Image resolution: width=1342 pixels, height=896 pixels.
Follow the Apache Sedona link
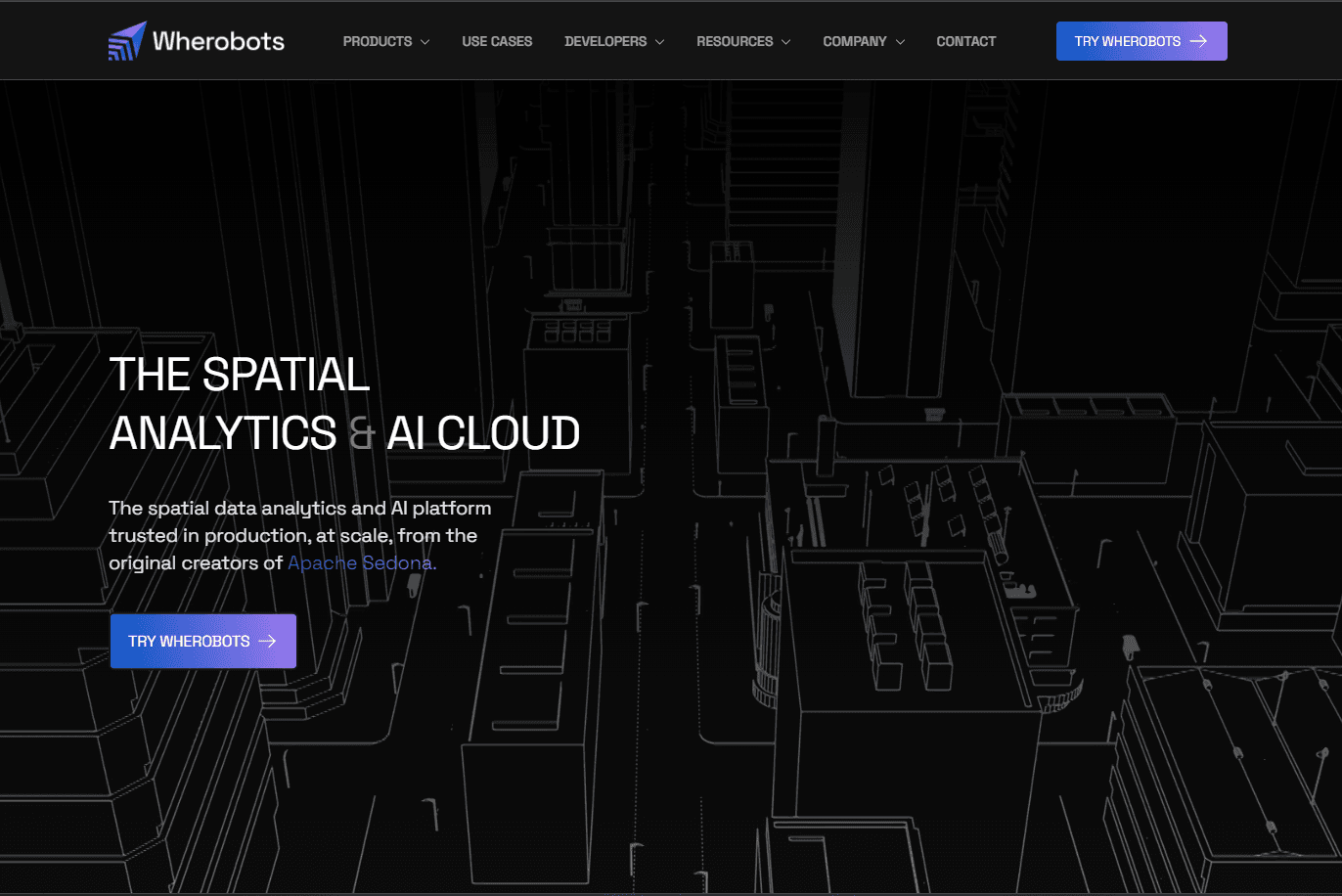tap(362, 562)
